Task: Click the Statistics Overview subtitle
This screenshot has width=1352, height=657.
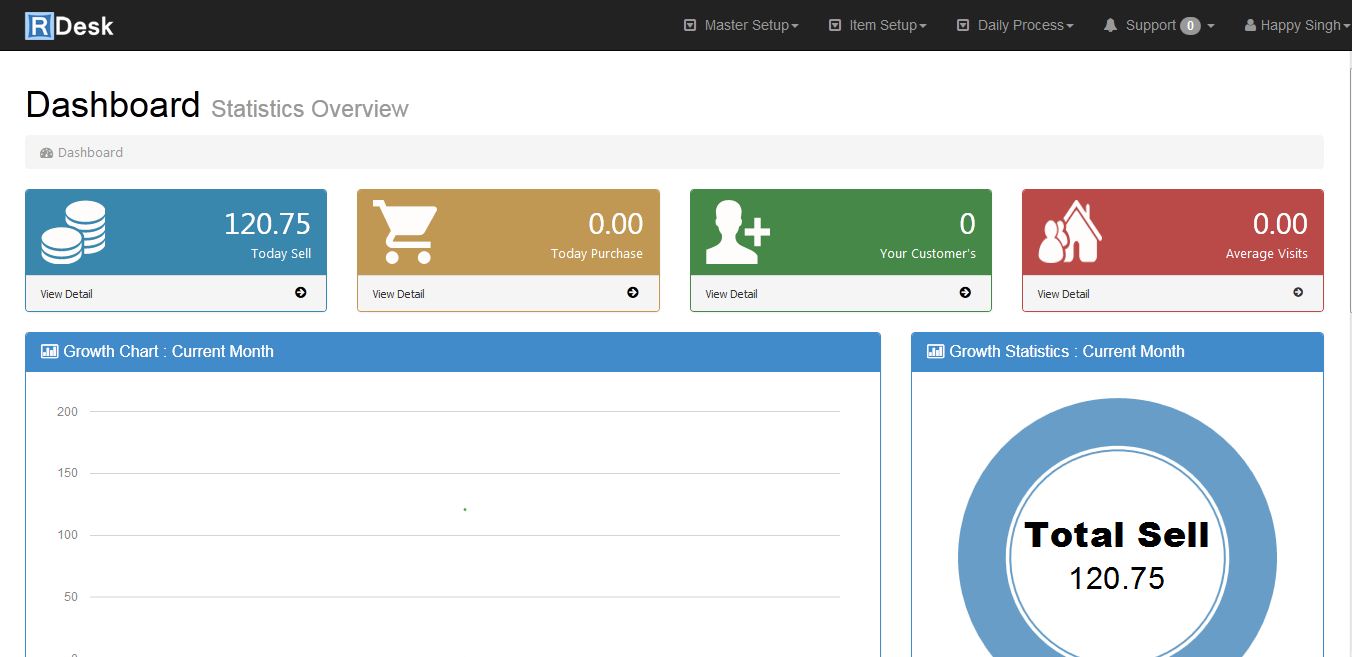Action: point(310,109)
